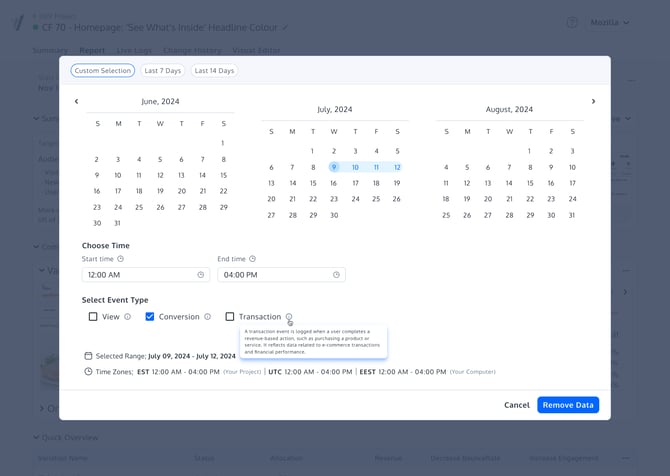Screen dimensions: 670x476
Task: Click the Selected Range July 09 - July 12 text
Action: 165,356
